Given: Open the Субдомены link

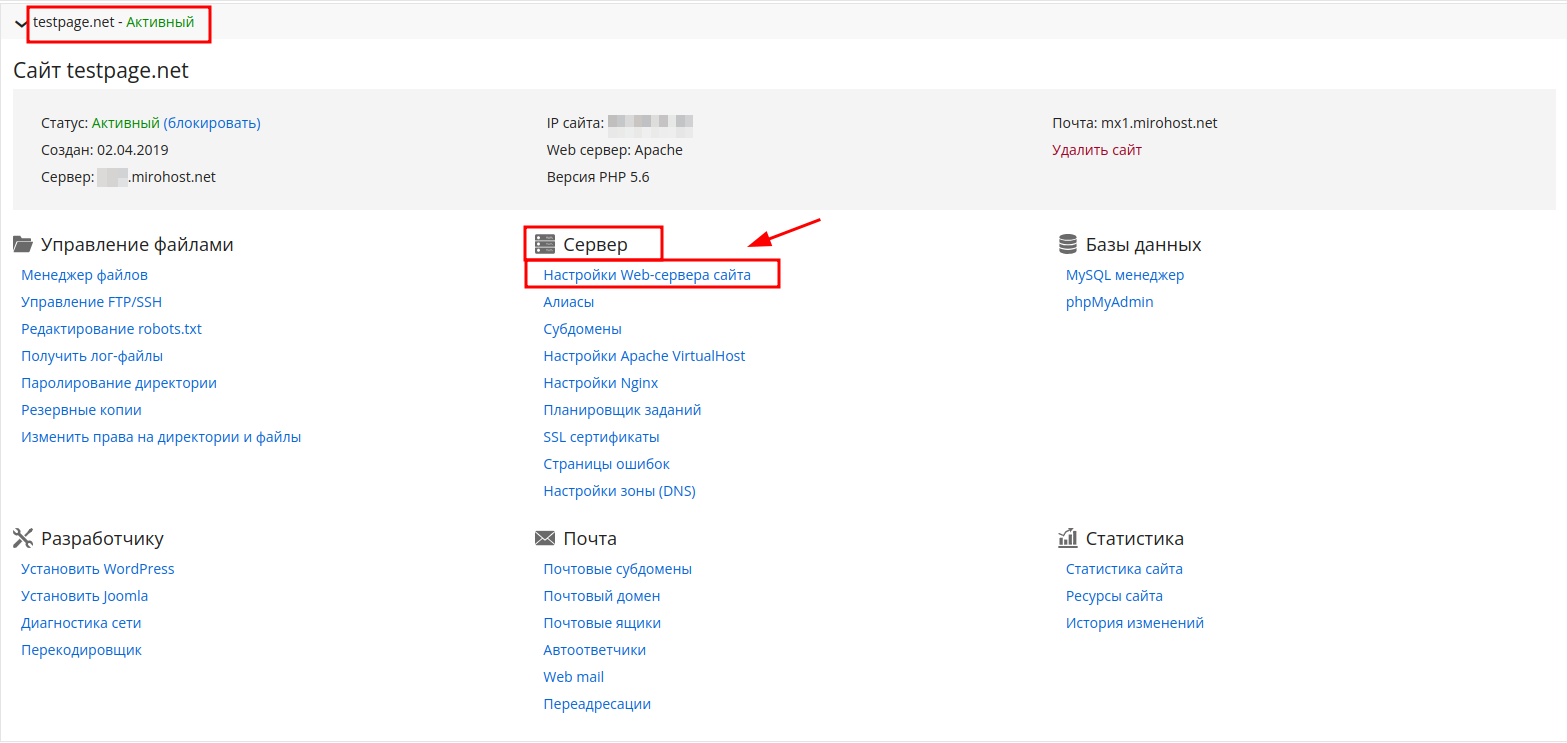Looking at the screenshot, I should [583, 329].
